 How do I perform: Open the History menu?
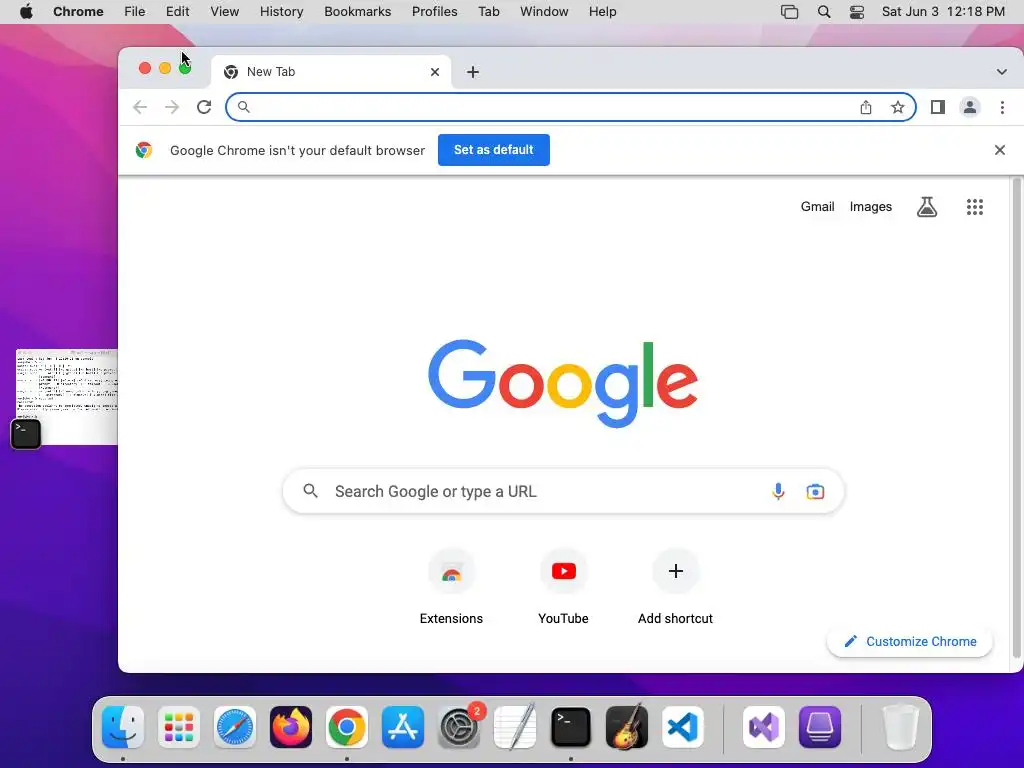click(281, 12)
